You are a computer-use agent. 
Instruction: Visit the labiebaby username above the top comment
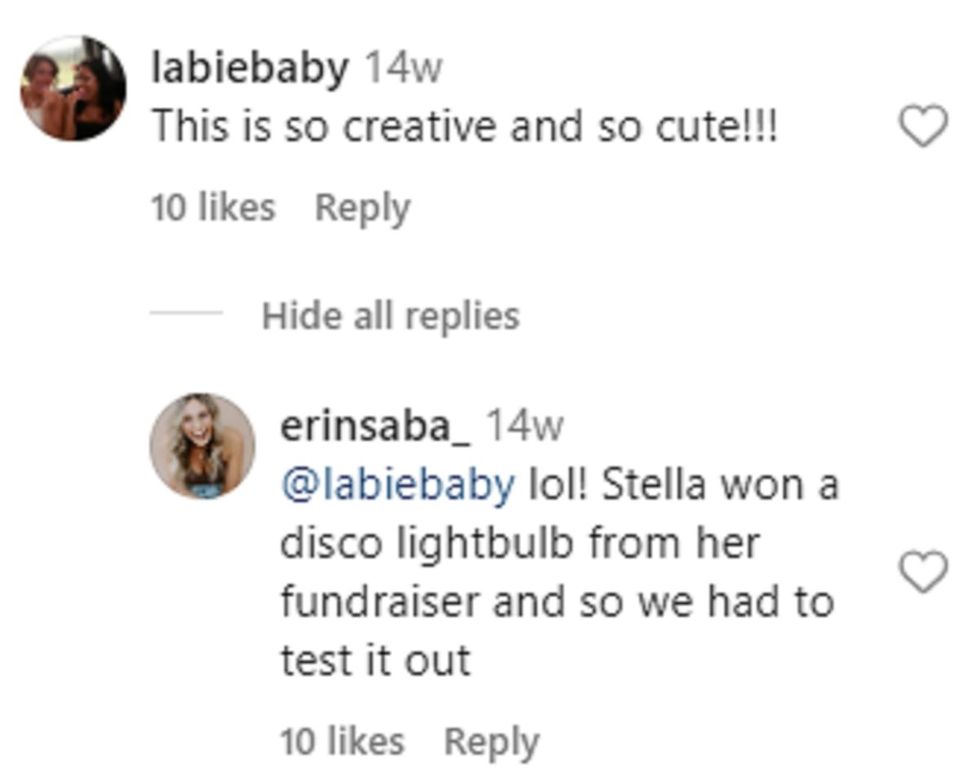[250, 68]
